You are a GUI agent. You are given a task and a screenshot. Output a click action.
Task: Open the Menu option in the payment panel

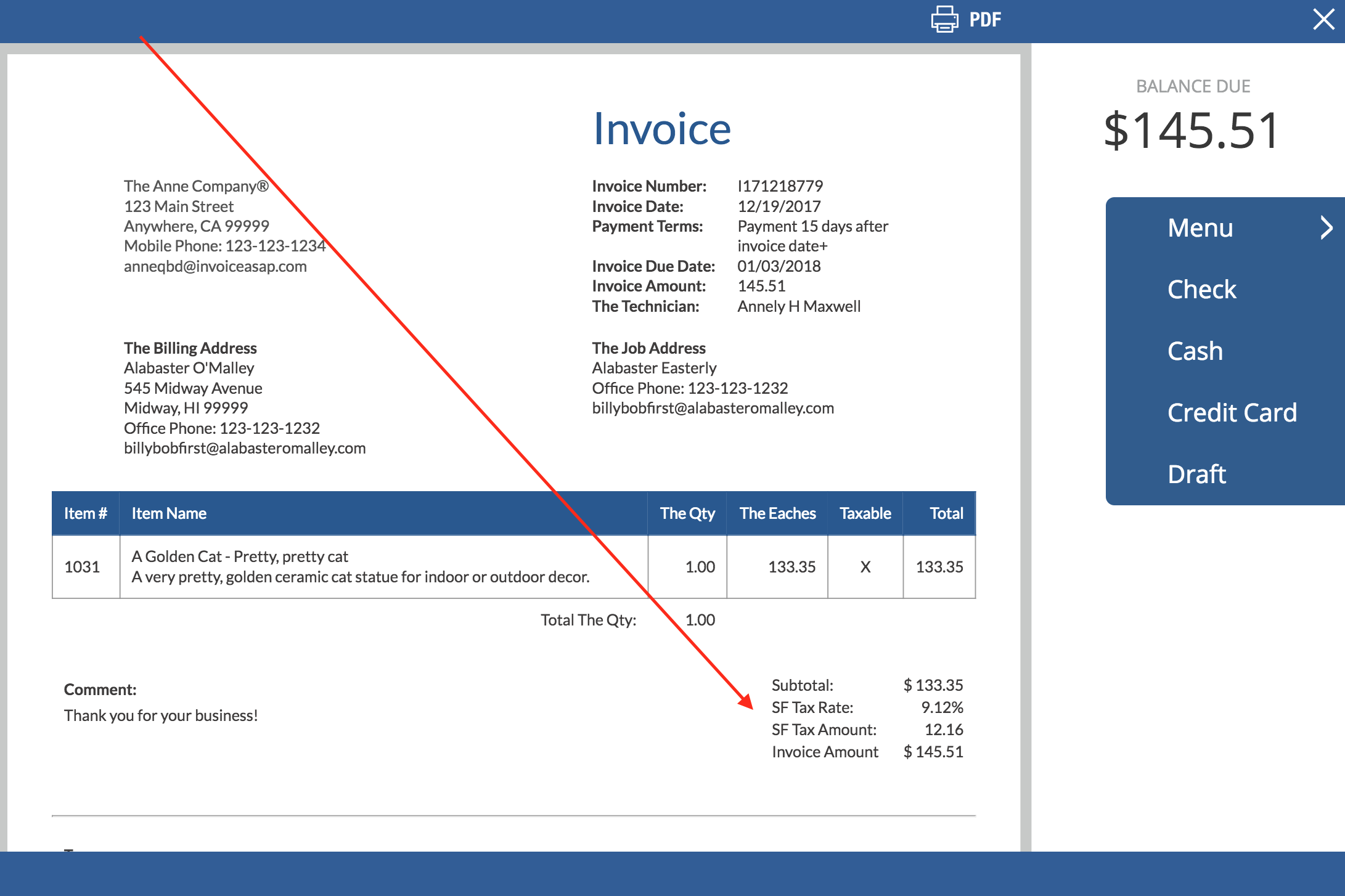click(1200, 228)
